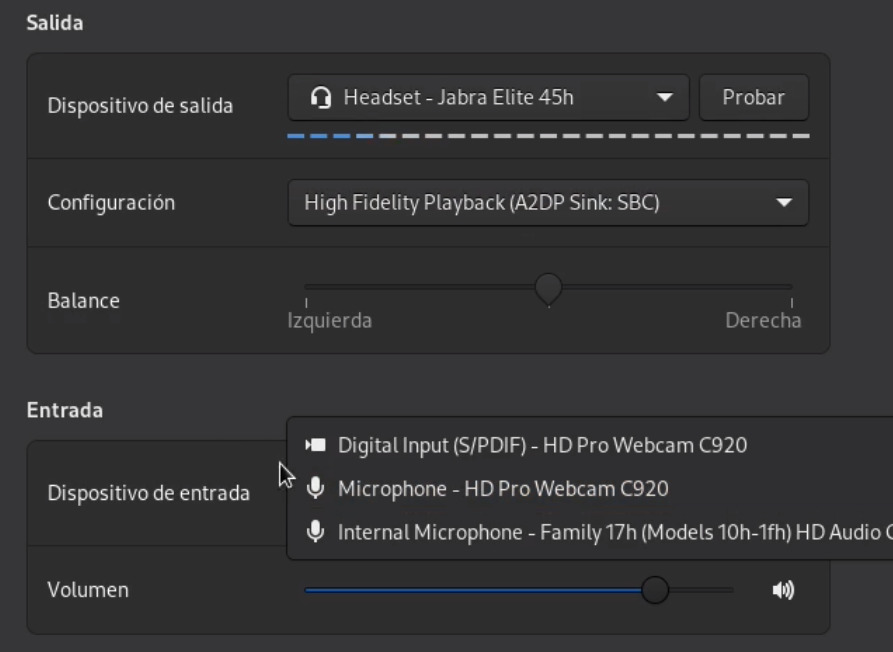Click the headset icon in output device selector
Image resolution: width=893 pixels, height=652 pixels.
click(321, 97)
